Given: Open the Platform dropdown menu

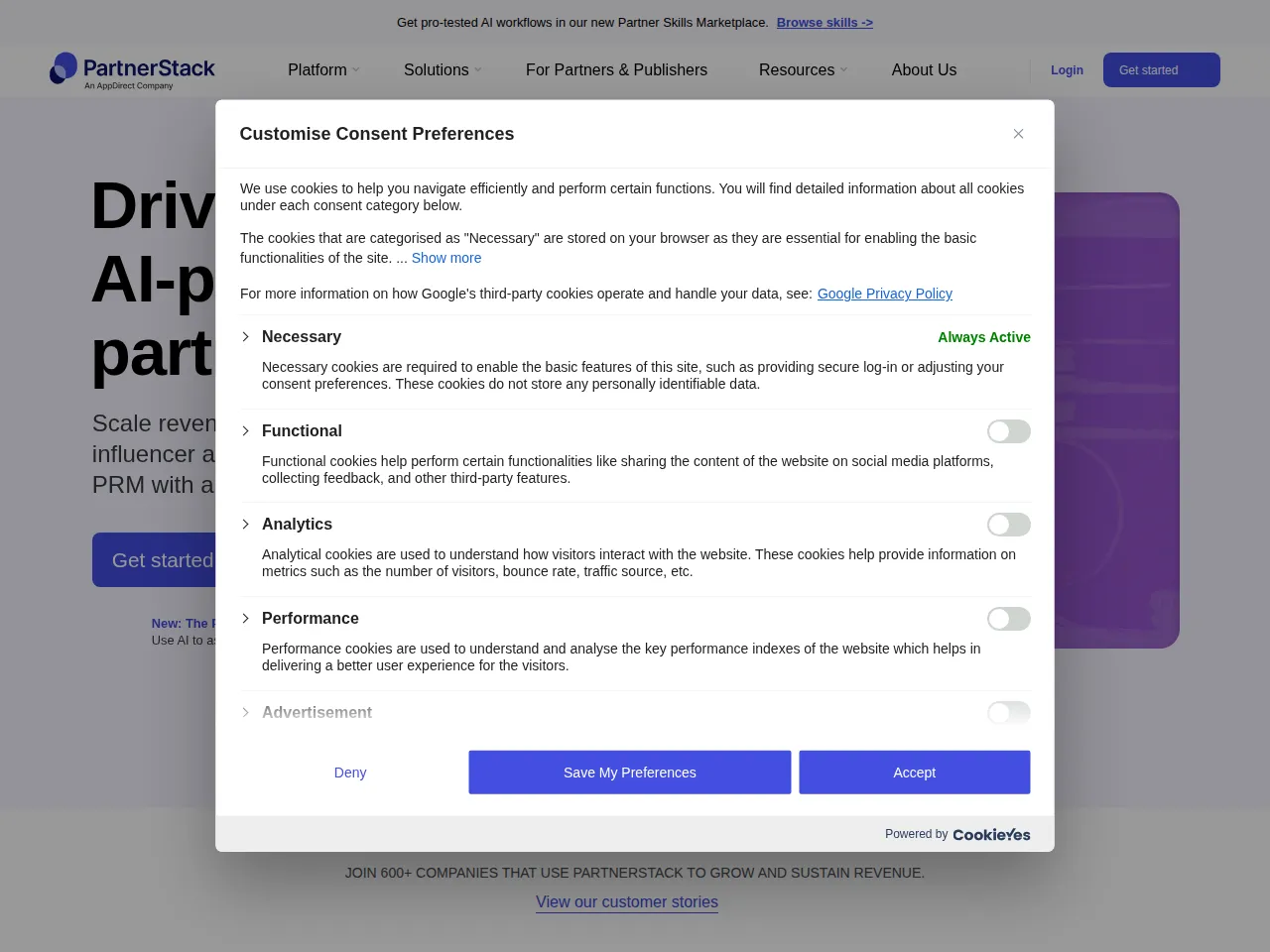Looking at the screenshot, I should (323, 70).
